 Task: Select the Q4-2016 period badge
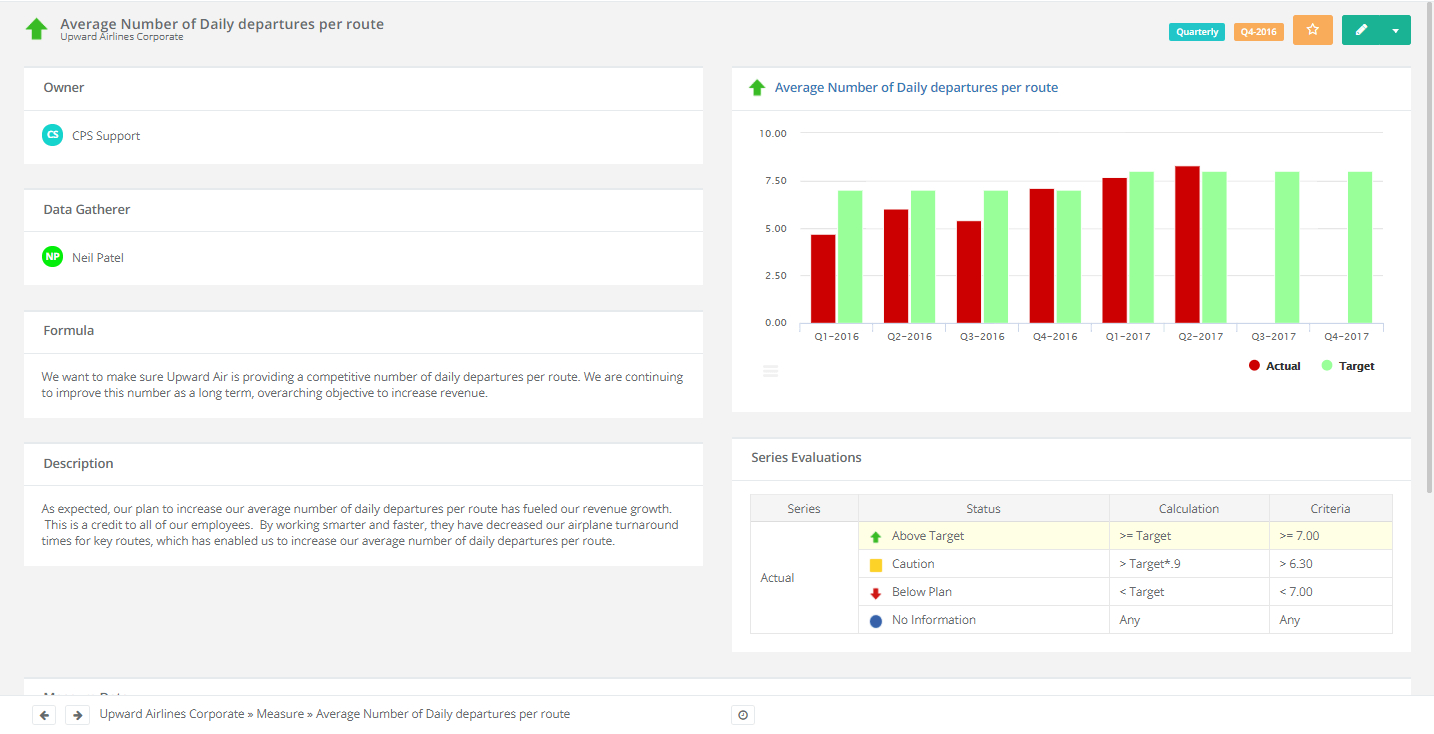[x=1258, y=31]
